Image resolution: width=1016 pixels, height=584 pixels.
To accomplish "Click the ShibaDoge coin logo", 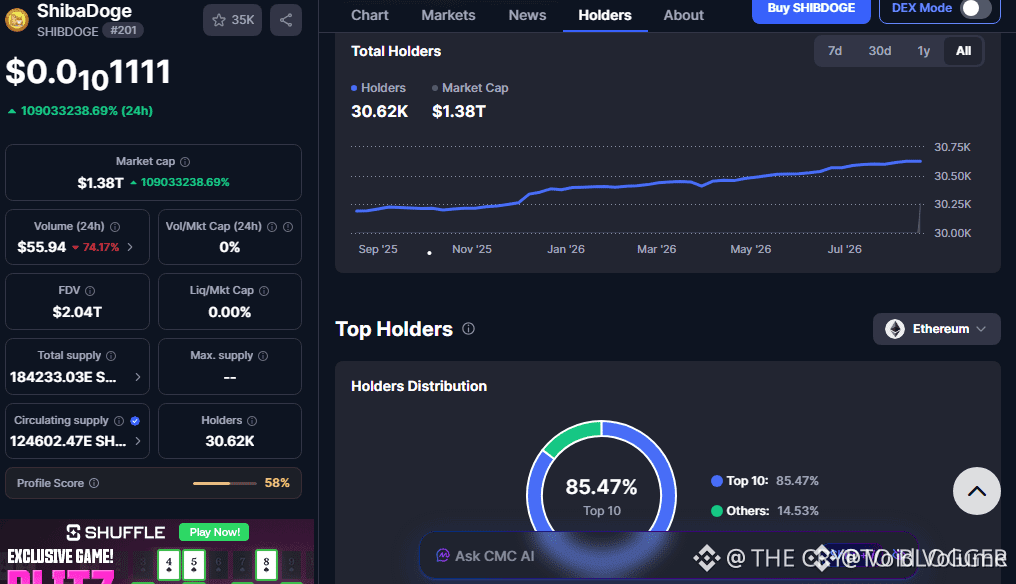I will coord(17,20).
